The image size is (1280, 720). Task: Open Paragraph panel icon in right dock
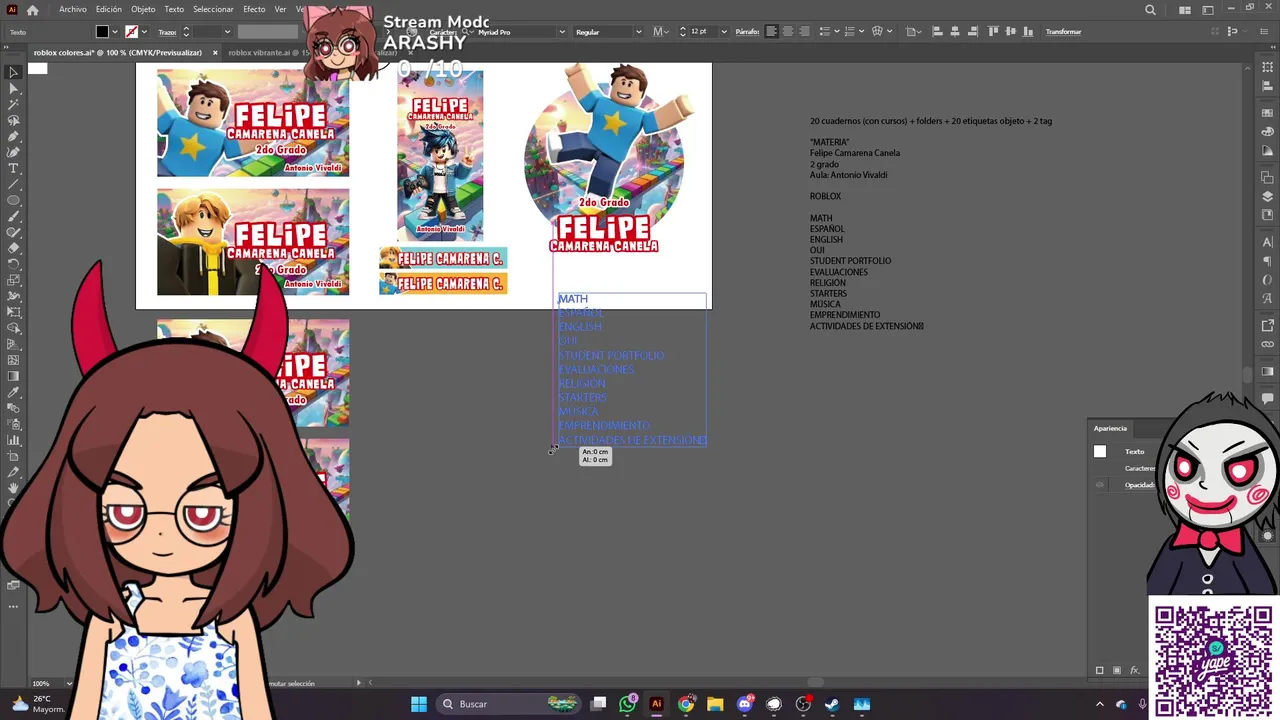pos(1267,261)
